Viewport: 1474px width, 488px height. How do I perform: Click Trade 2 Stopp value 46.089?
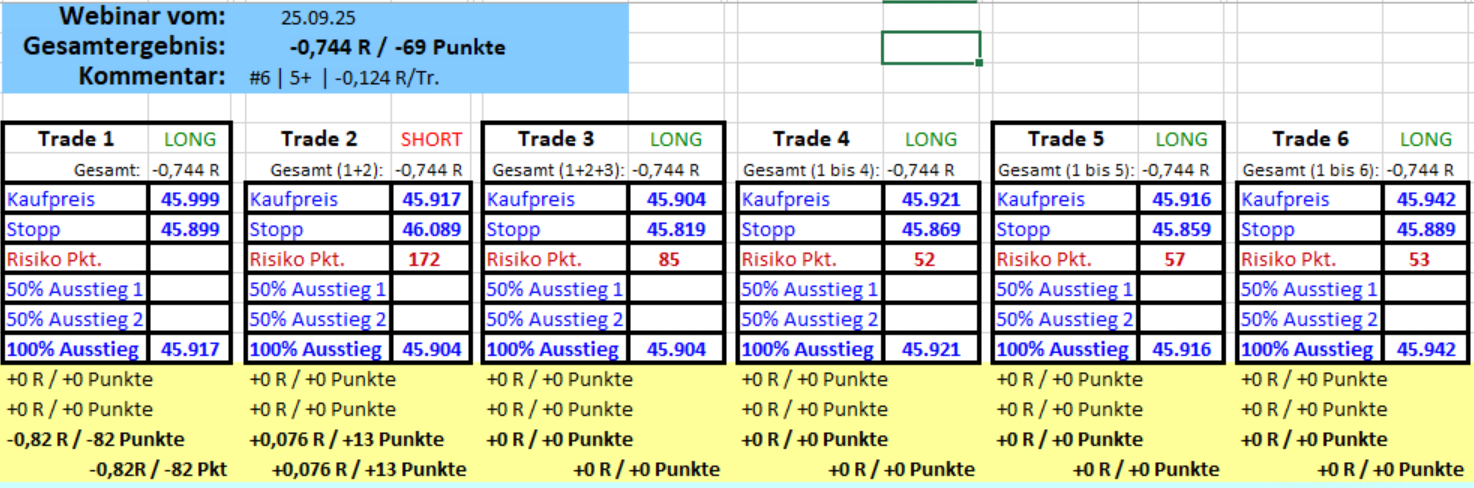(432, 229)
